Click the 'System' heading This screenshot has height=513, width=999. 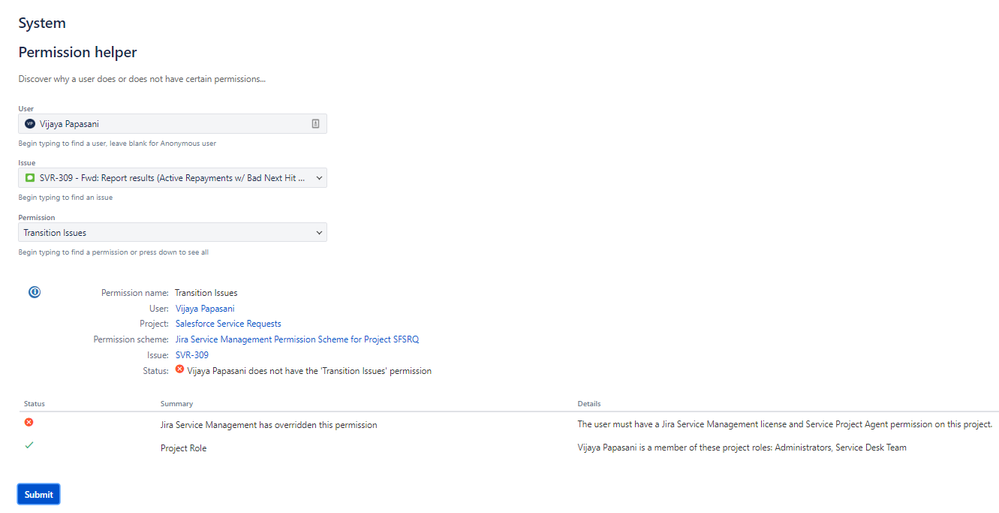point(42,23)
